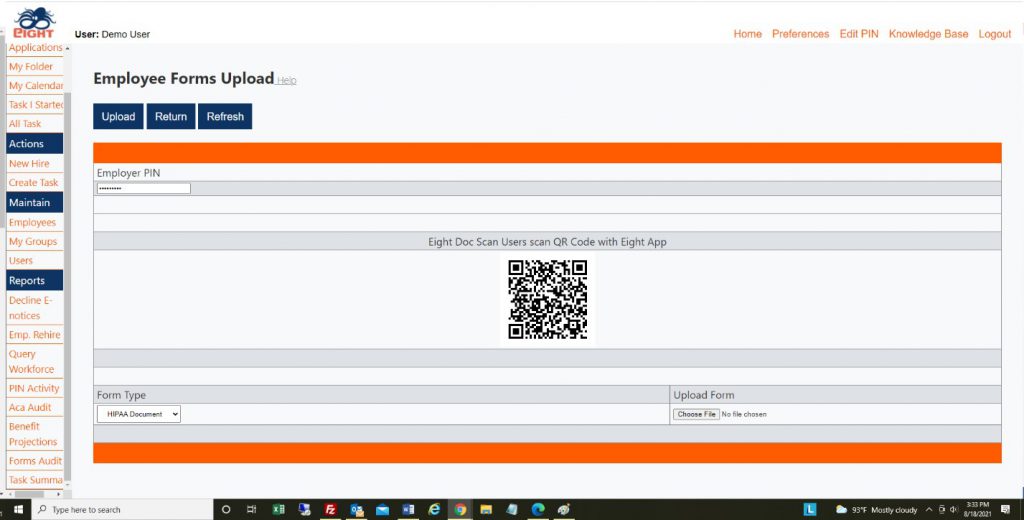This screenshot has height=520, width=1024.
Task: Open Outlook from the taskbar
Action: tap(357, 510)
